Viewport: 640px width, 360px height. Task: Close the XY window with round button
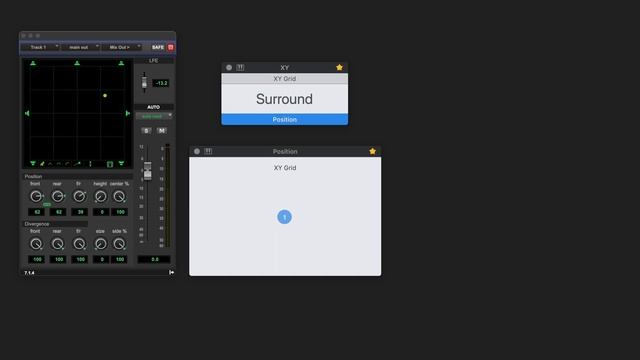coord(229,67)
